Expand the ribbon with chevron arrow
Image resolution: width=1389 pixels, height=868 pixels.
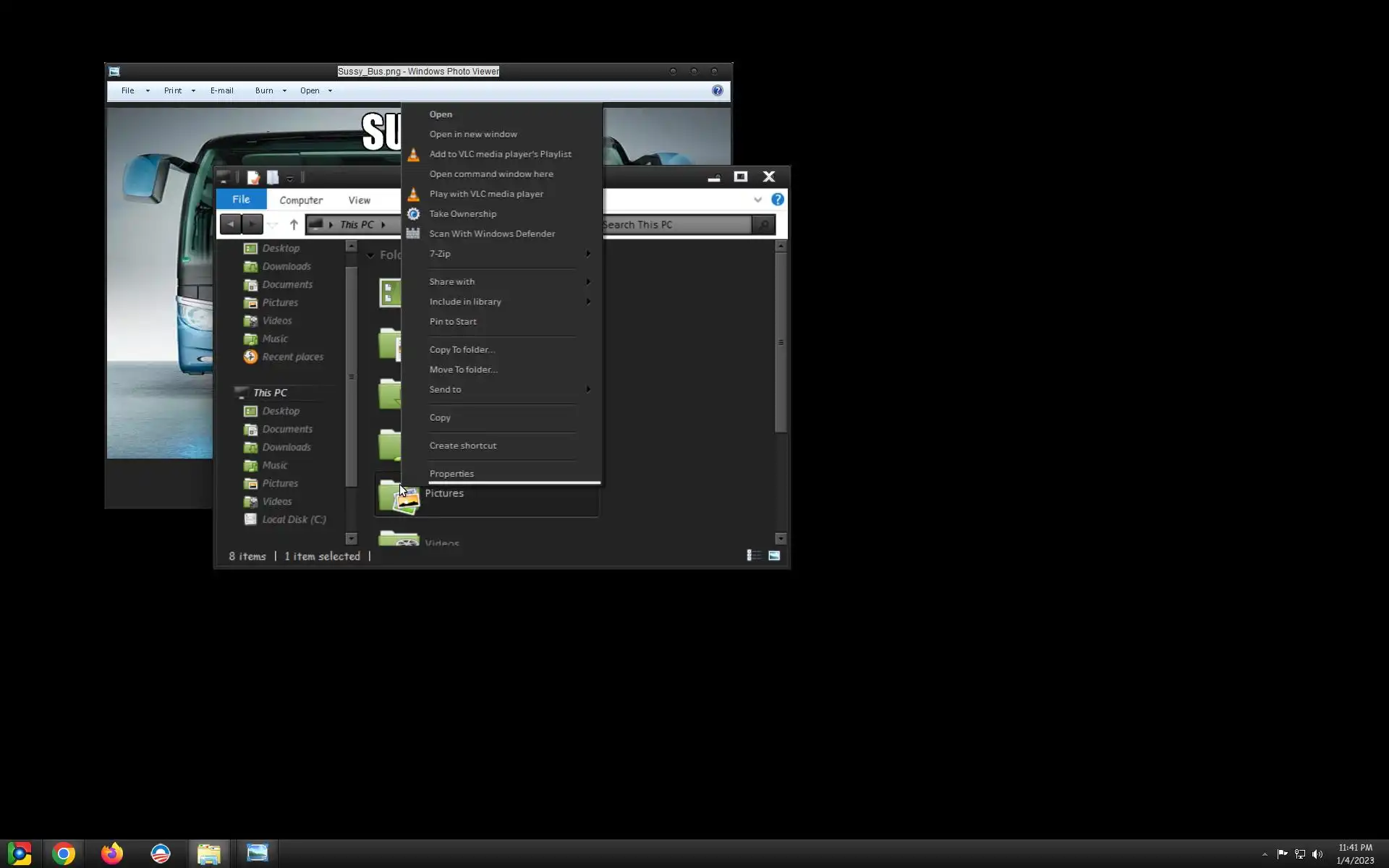(x=757, y=200)
